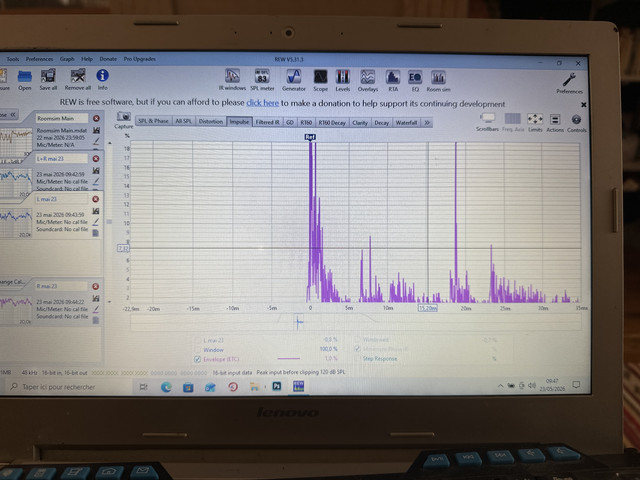Switch to the Waterfall tab
640x480 pixels.
[x=406, y=123]
